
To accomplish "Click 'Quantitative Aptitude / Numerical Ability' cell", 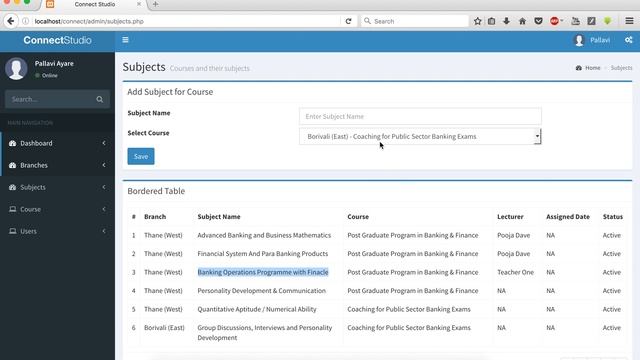I will (x=257, y=309).
